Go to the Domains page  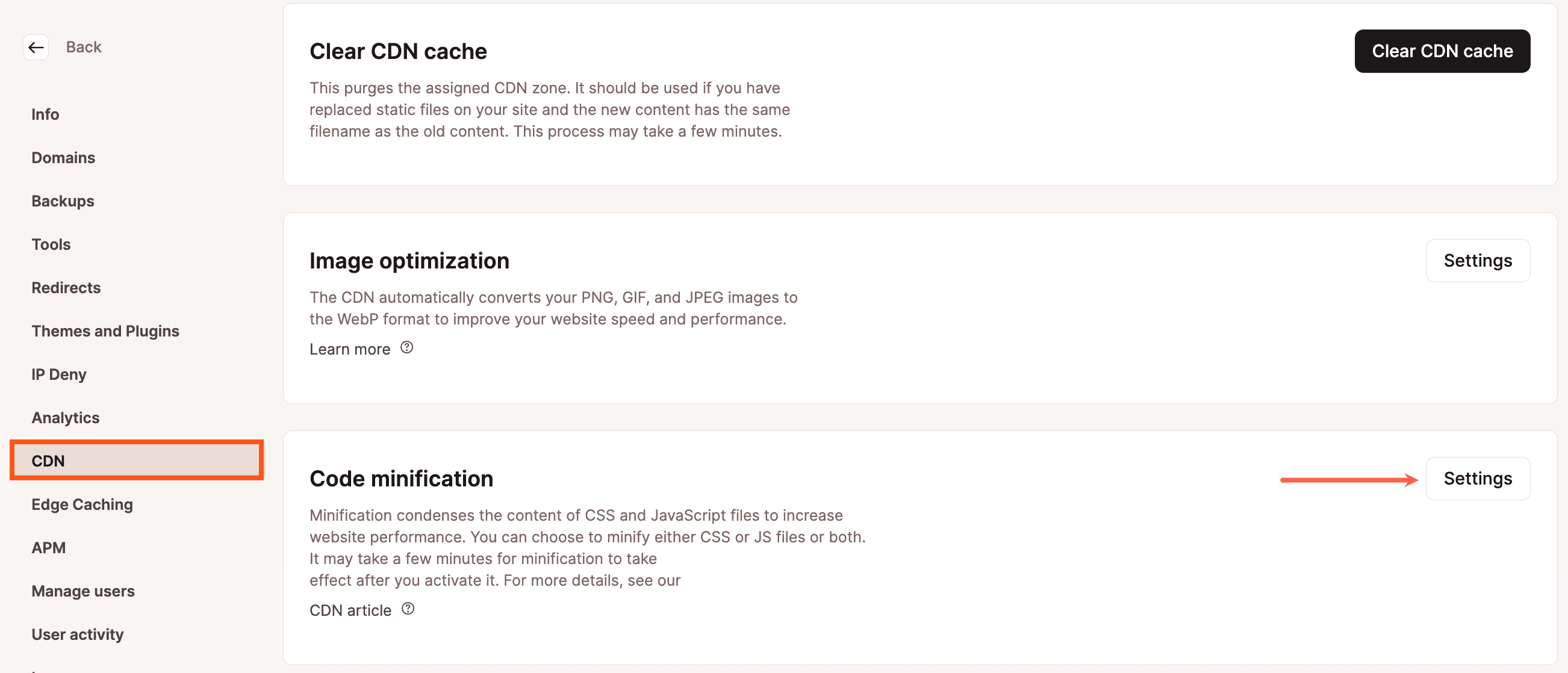(63, 158)
